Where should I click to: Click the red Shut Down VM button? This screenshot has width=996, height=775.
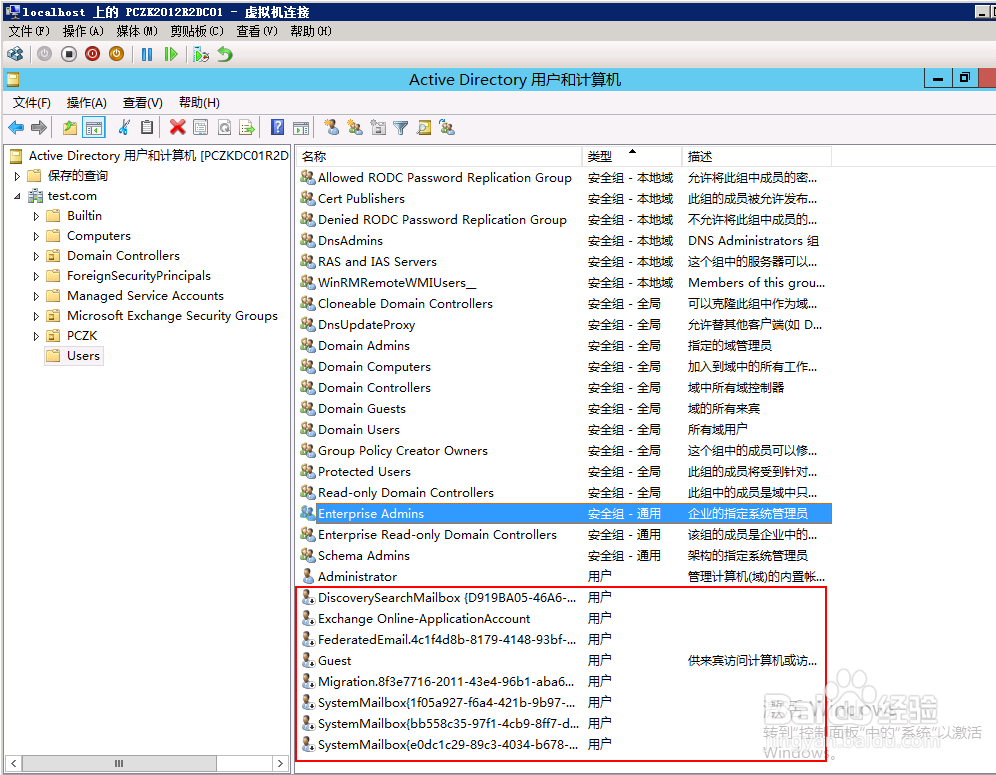pos(93,55)
